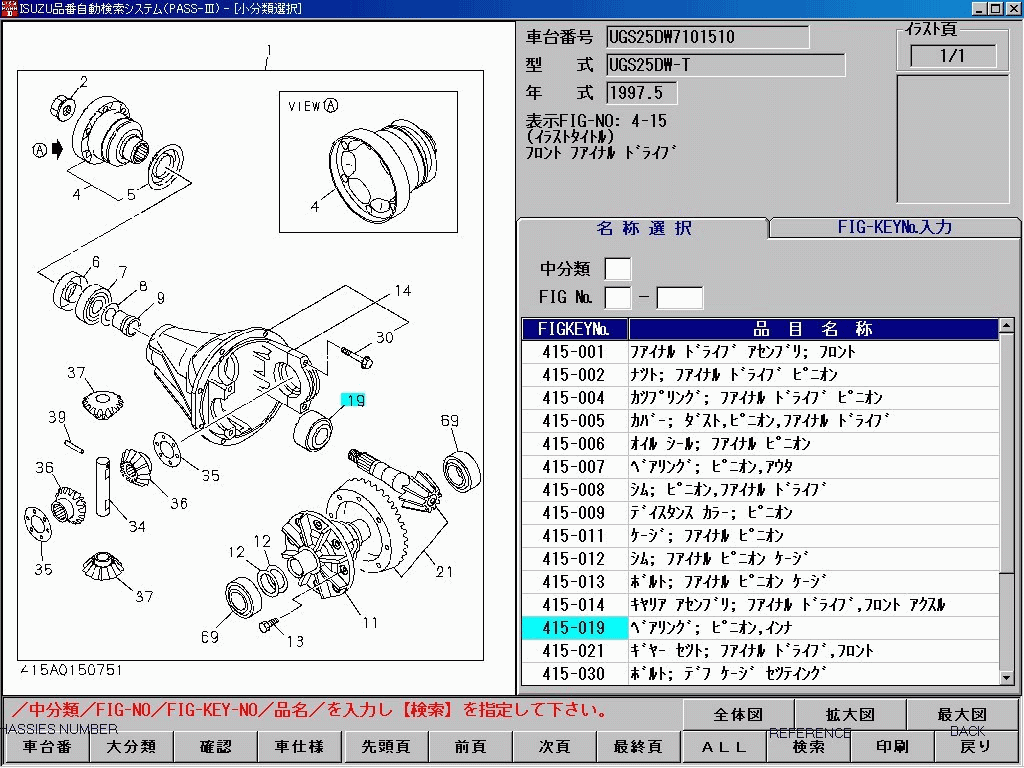Screen dimensions: 1024x768
Task: Click callout number 19 in the diagram
Action: point(353,400)
